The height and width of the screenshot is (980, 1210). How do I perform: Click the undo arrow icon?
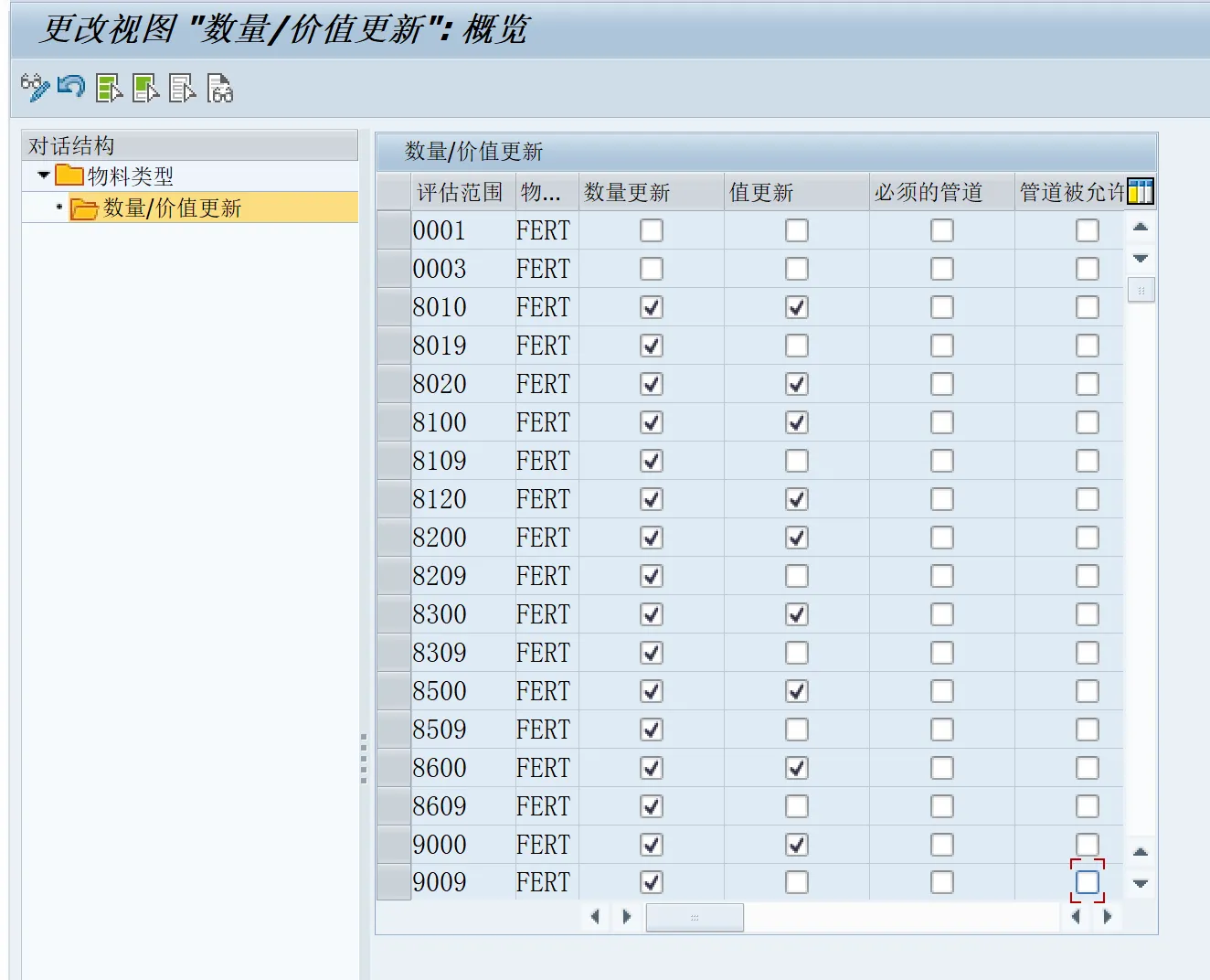point(71,88)
